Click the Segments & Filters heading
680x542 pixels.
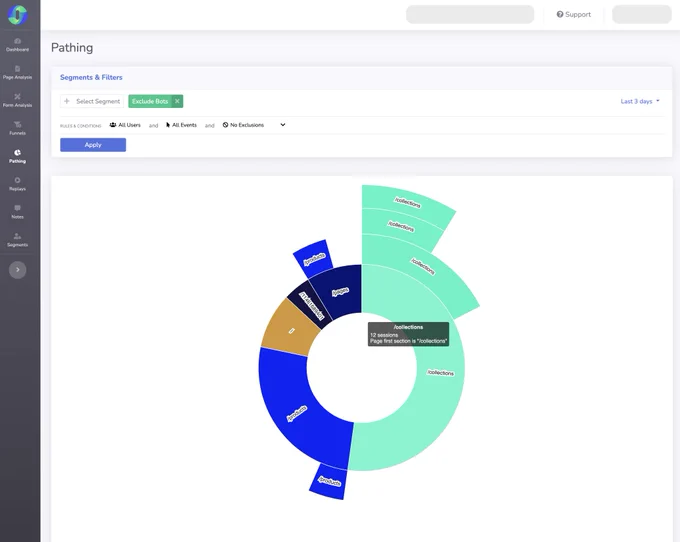(x=91, y=77)
